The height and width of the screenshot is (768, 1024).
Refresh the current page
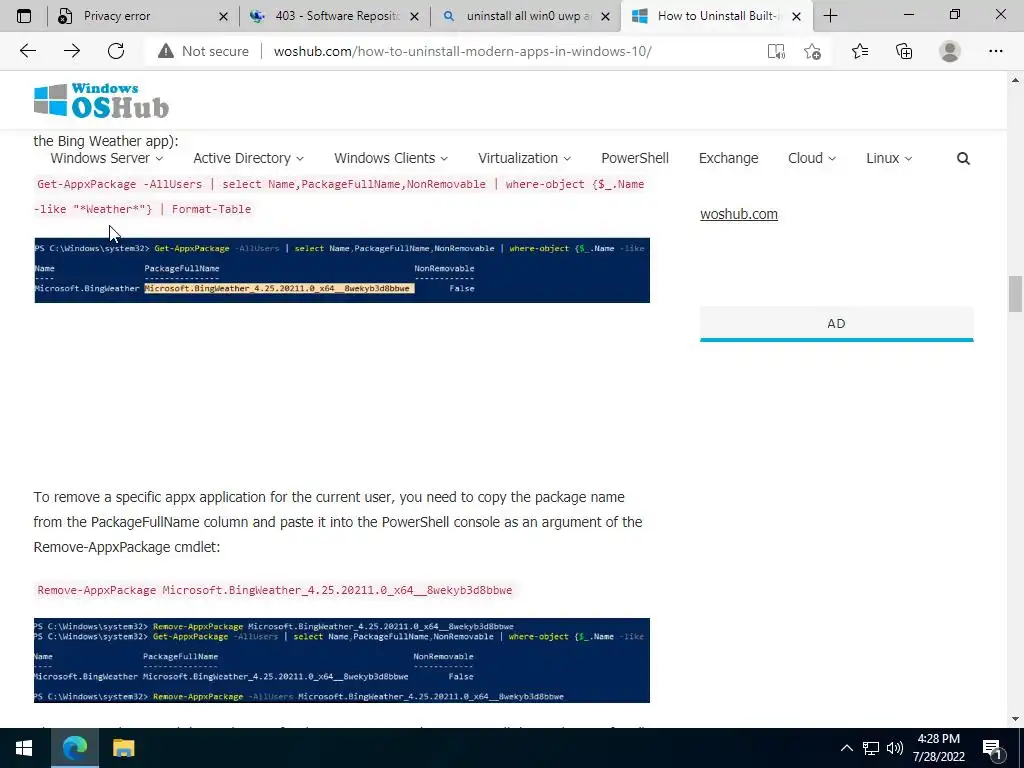pyautogui.click(x=116, y=51)
